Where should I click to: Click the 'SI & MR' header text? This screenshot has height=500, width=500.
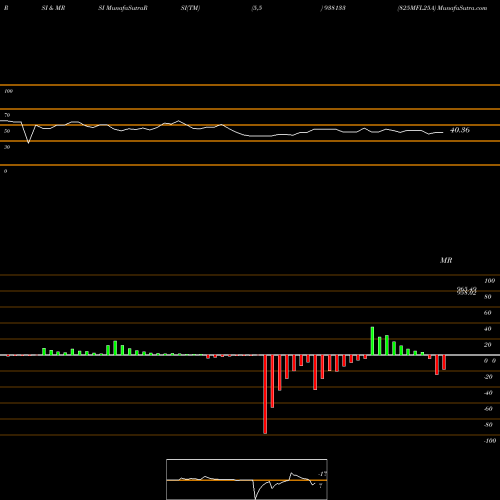[x=53, y=8]
